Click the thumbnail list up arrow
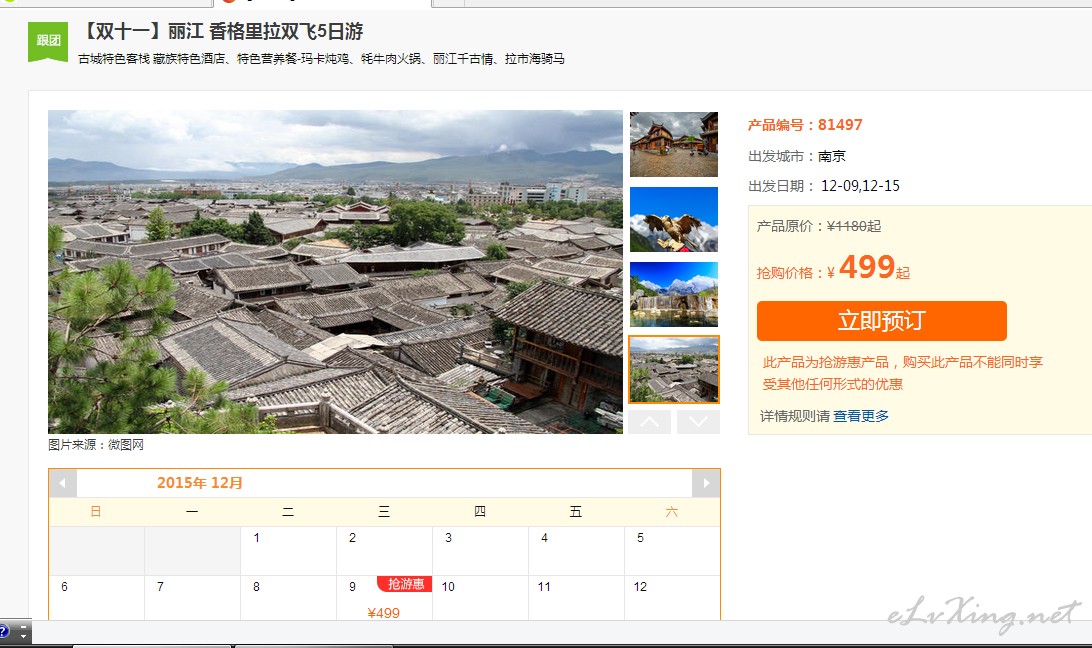1092x648 pixels. pos(650,422)
